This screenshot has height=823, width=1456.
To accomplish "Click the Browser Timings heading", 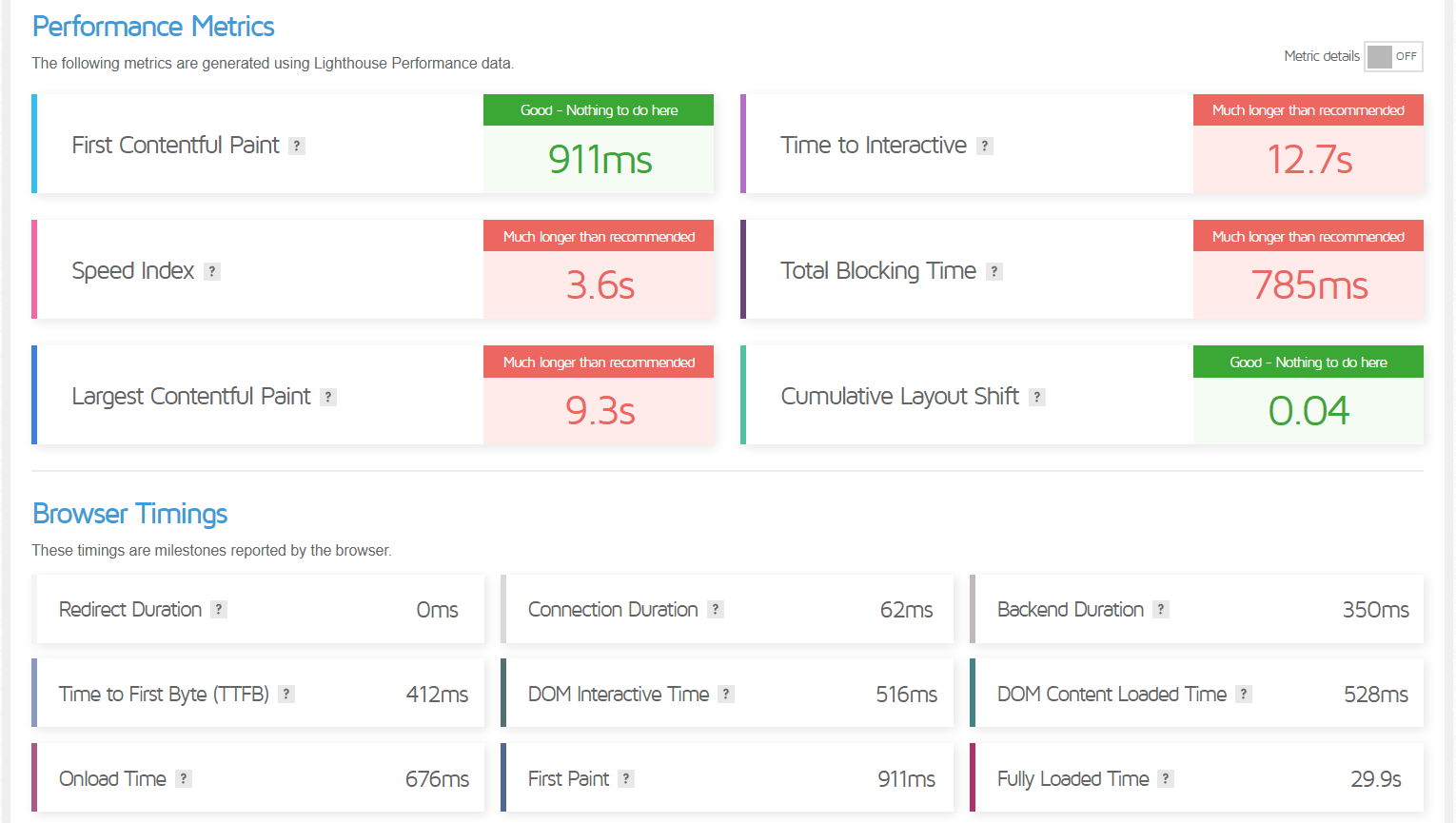I will (130, 514).
